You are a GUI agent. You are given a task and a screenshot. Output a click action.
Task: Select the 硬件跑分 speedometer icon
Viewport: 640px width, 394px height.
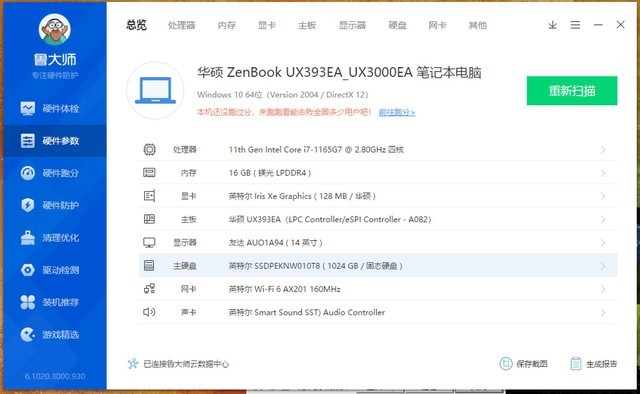(x=28, y=173)
